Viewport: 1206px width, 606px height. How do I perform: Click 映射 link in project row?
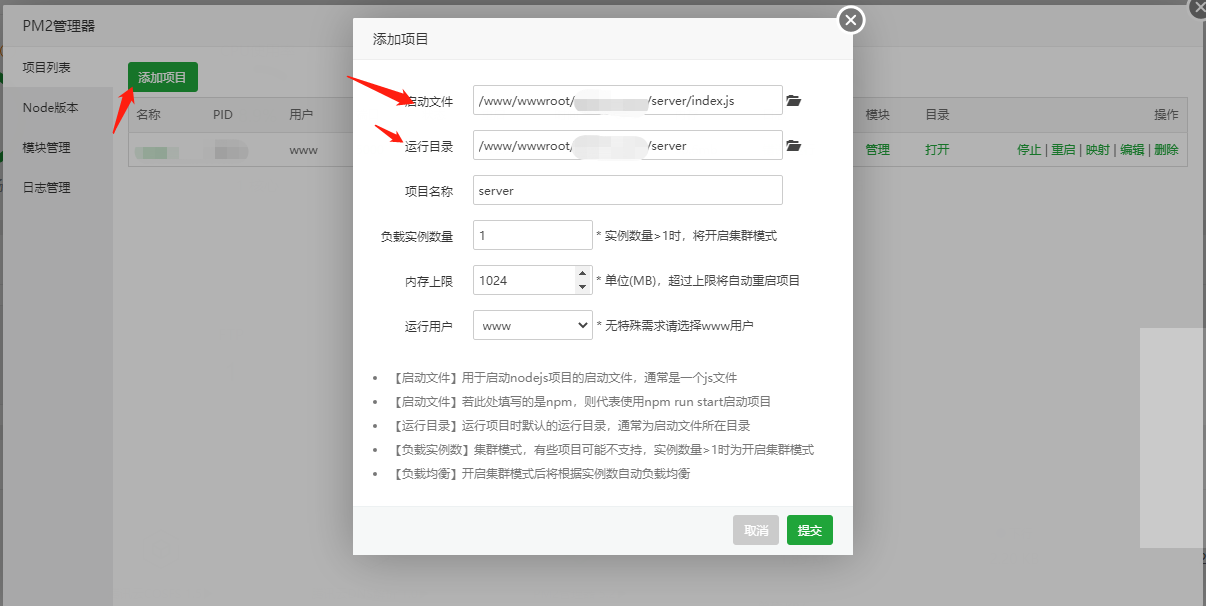1097,150
